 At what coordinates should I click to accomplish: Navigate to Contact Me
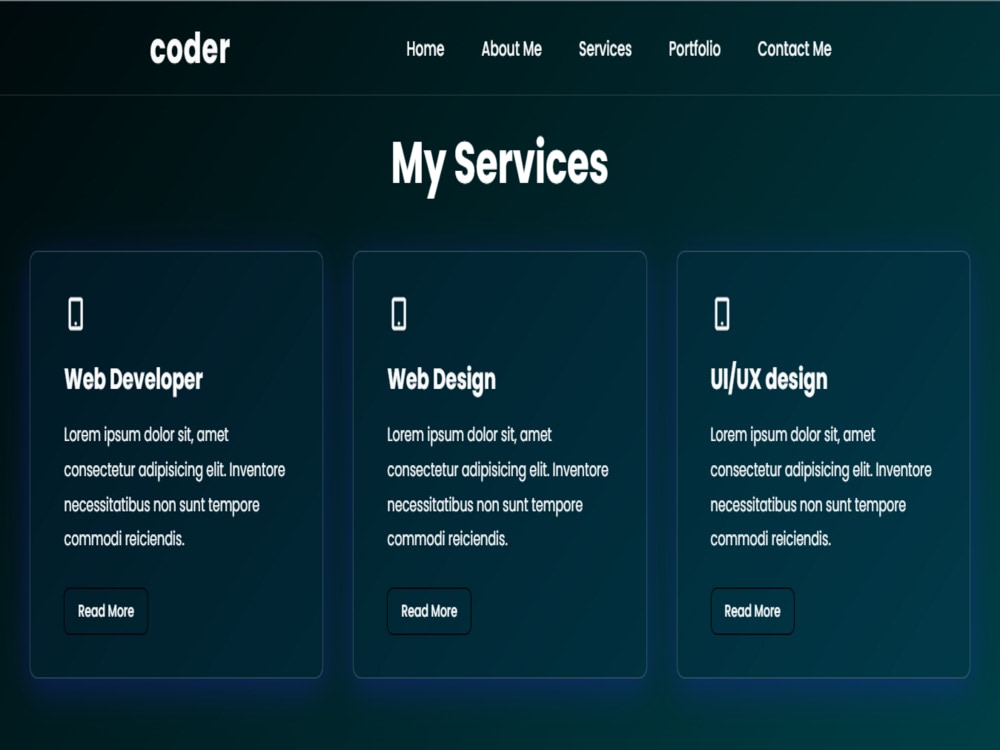coord(794,49)
